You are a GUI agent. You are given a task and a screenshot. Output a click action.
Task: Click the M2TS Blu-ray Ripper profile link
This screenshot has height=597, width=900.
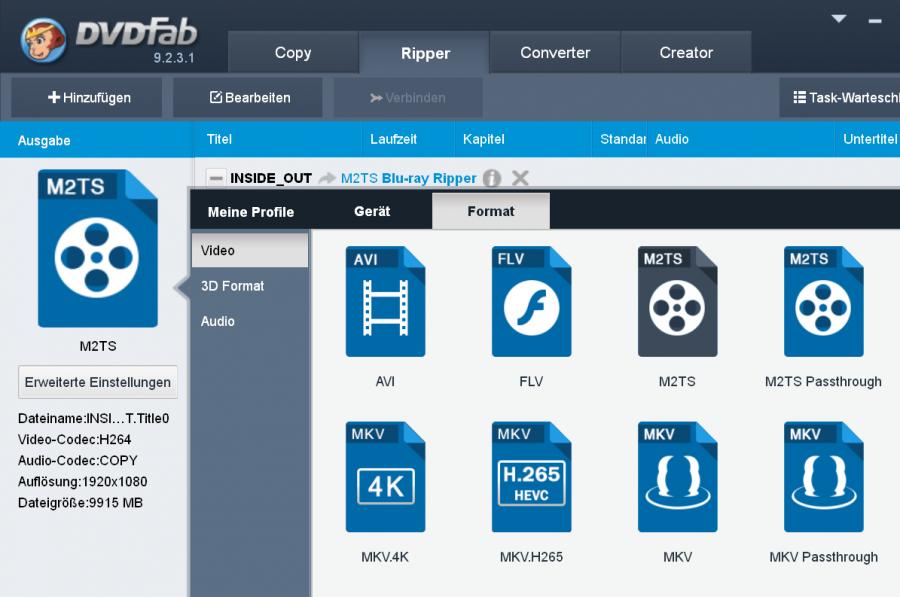[x=408, y=178]
